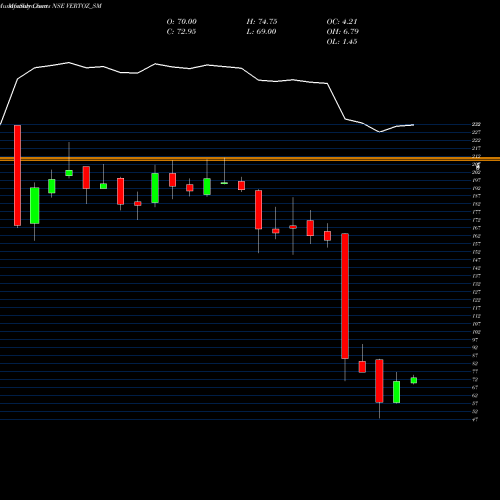This screenshot has height=500, width=500.
Task: Click the 132 price axis label
Action: tap(476, 284)
